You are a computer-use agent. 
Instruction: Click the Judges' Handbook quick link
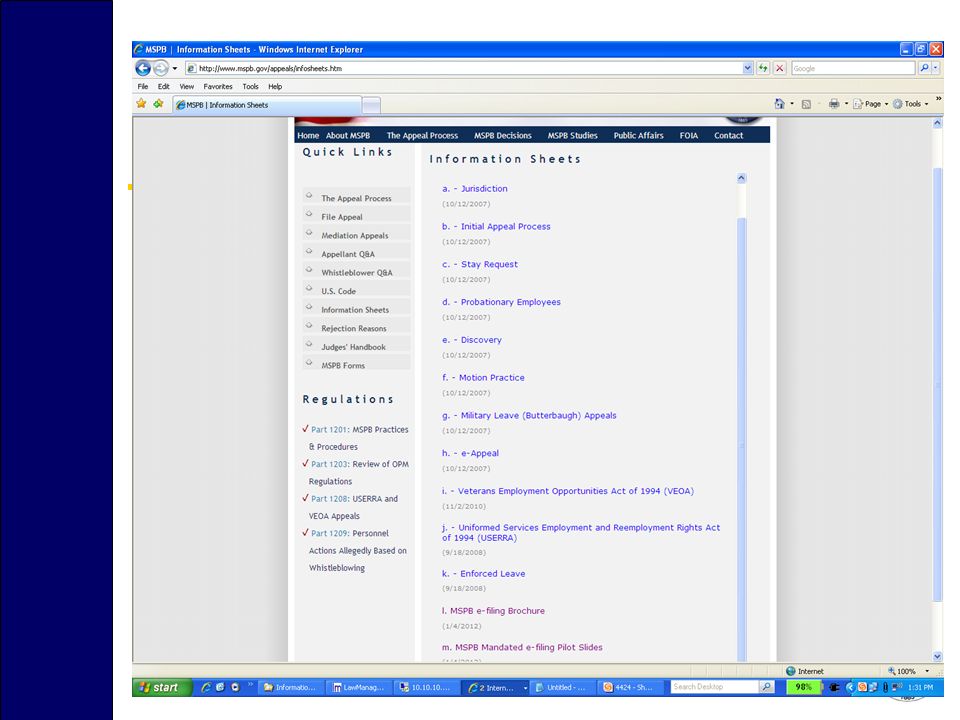[x=353, y=347]
